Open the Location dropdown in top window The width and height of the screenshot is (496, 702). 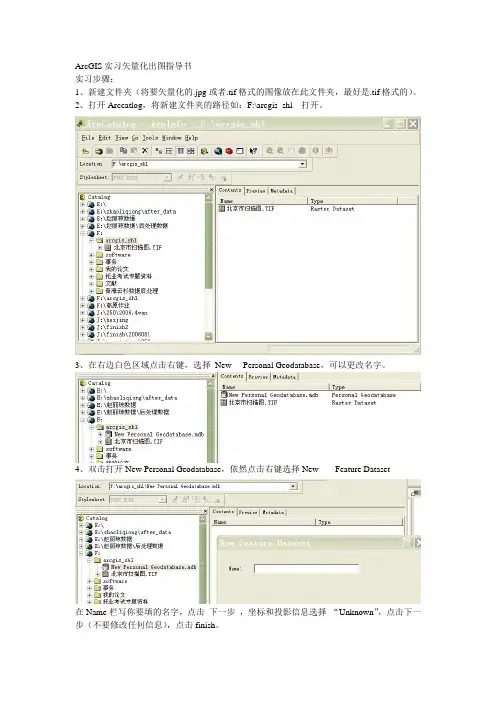pos(303,164)
